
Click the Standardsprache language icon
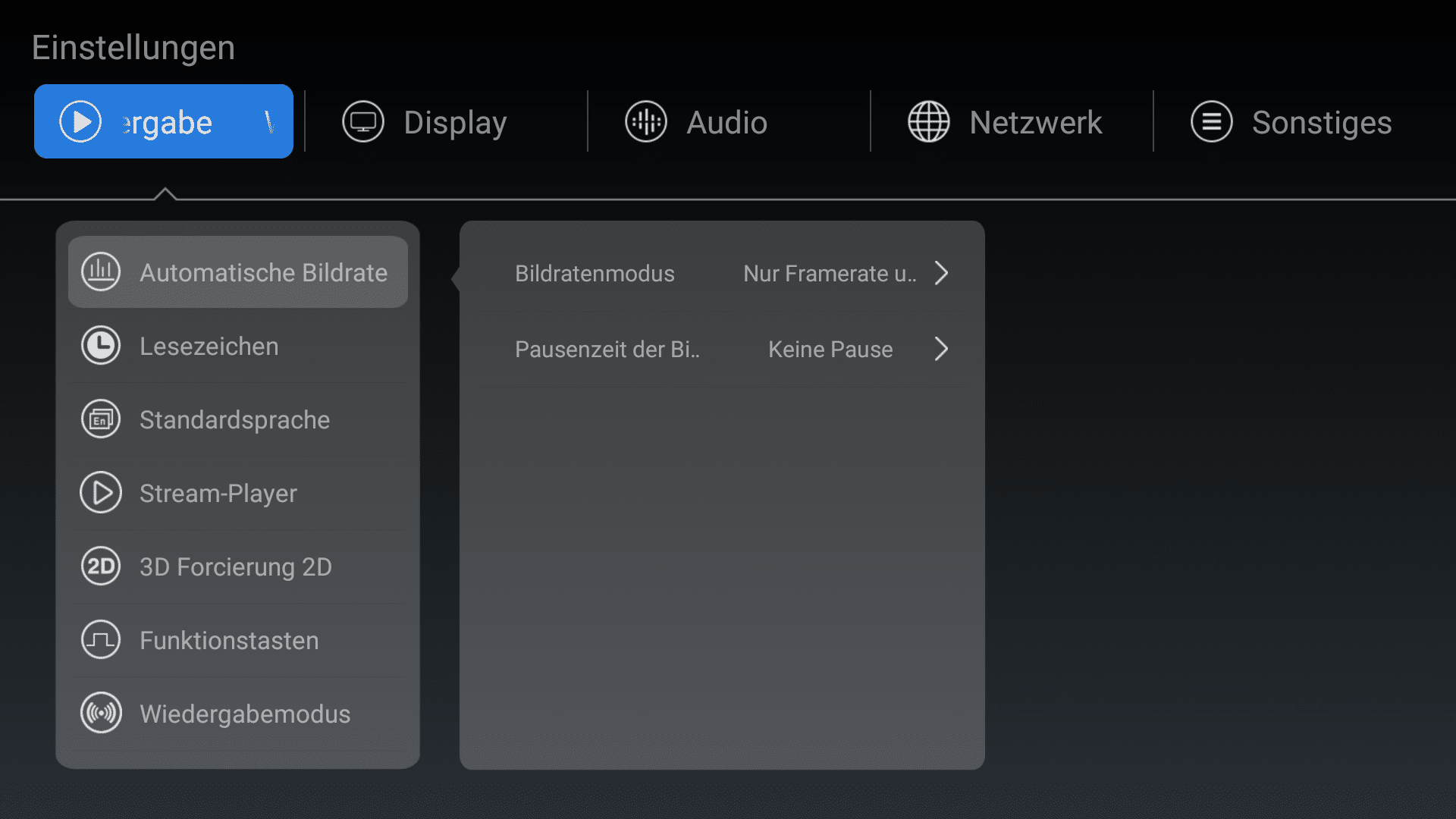101,419
